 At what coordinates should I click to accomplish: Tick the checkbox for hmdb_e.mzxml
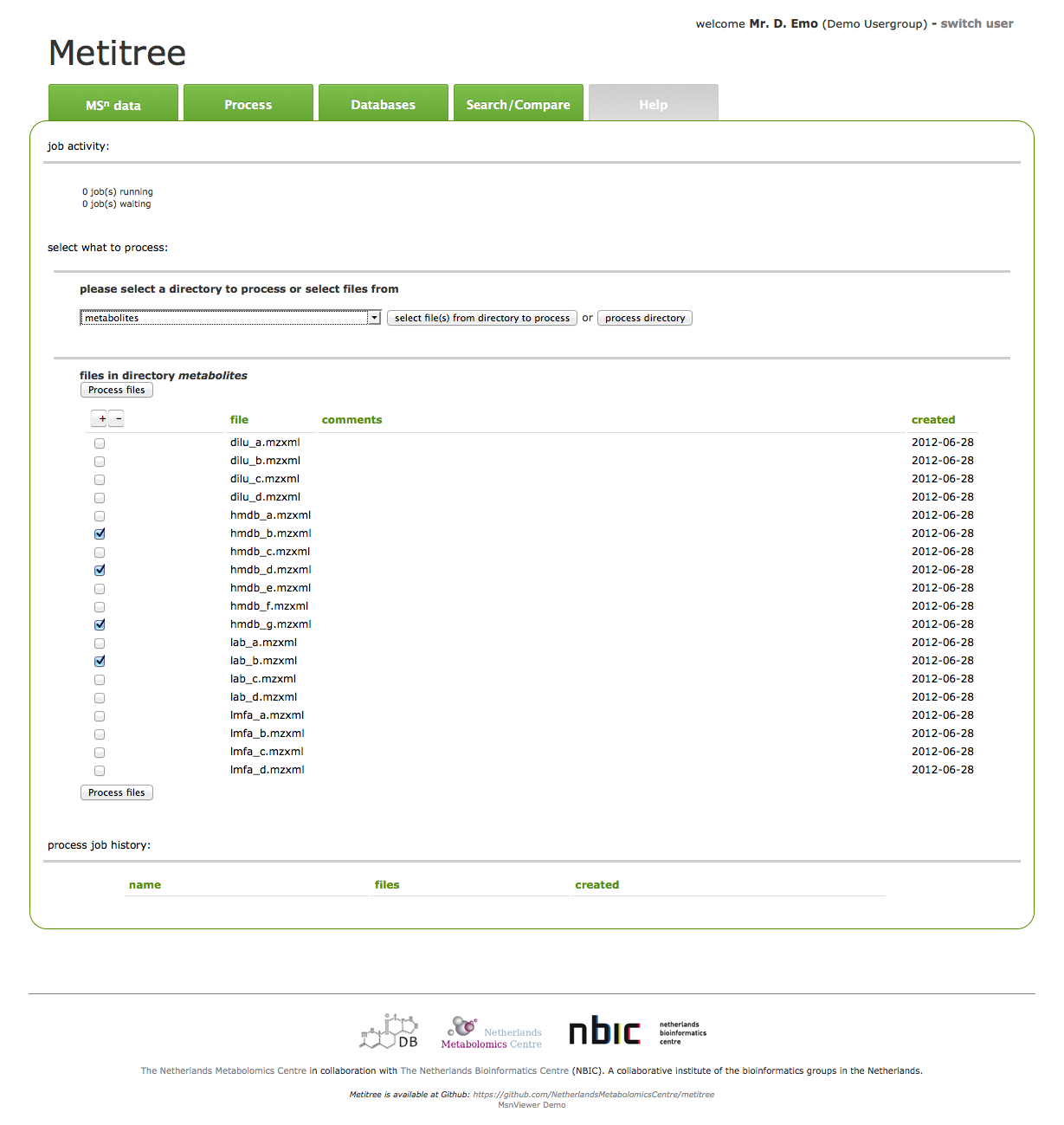pos(100,589)
